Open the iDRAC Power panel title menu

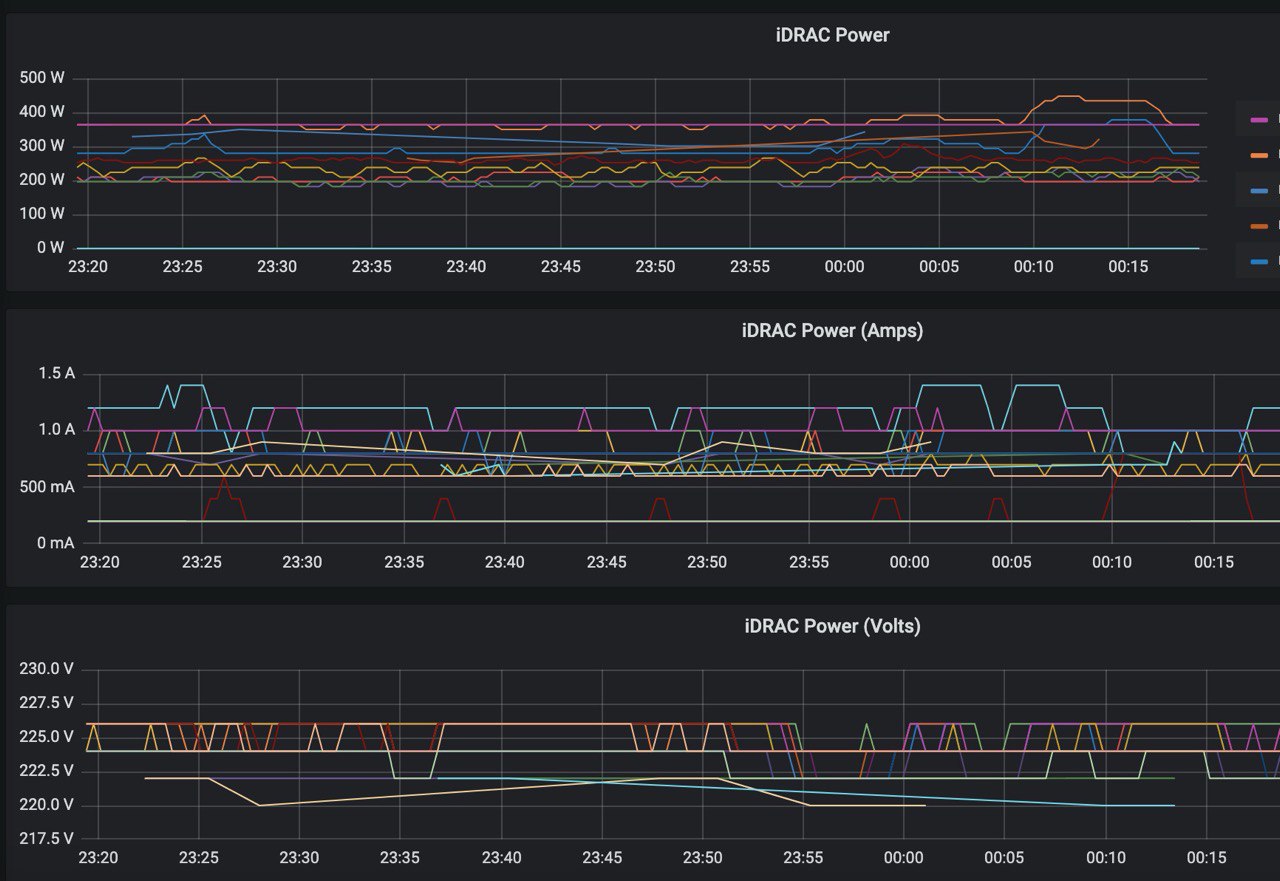pyautogui.click(x=832, y=35)
